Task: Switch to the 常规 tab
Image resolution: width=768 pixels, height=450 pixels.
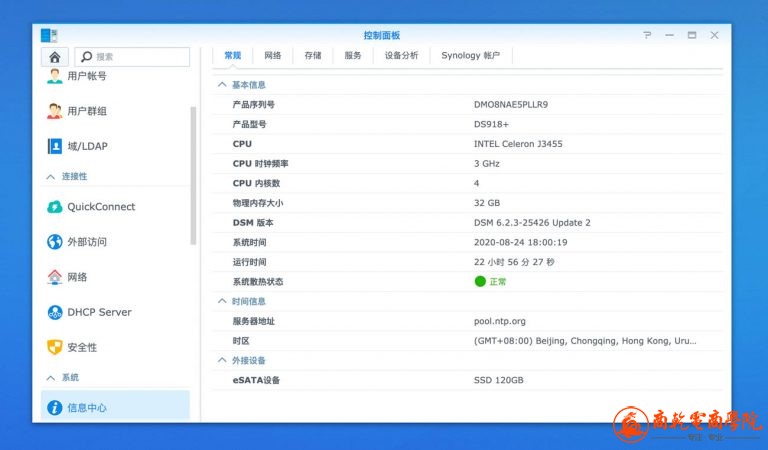Action: point(233,55)
